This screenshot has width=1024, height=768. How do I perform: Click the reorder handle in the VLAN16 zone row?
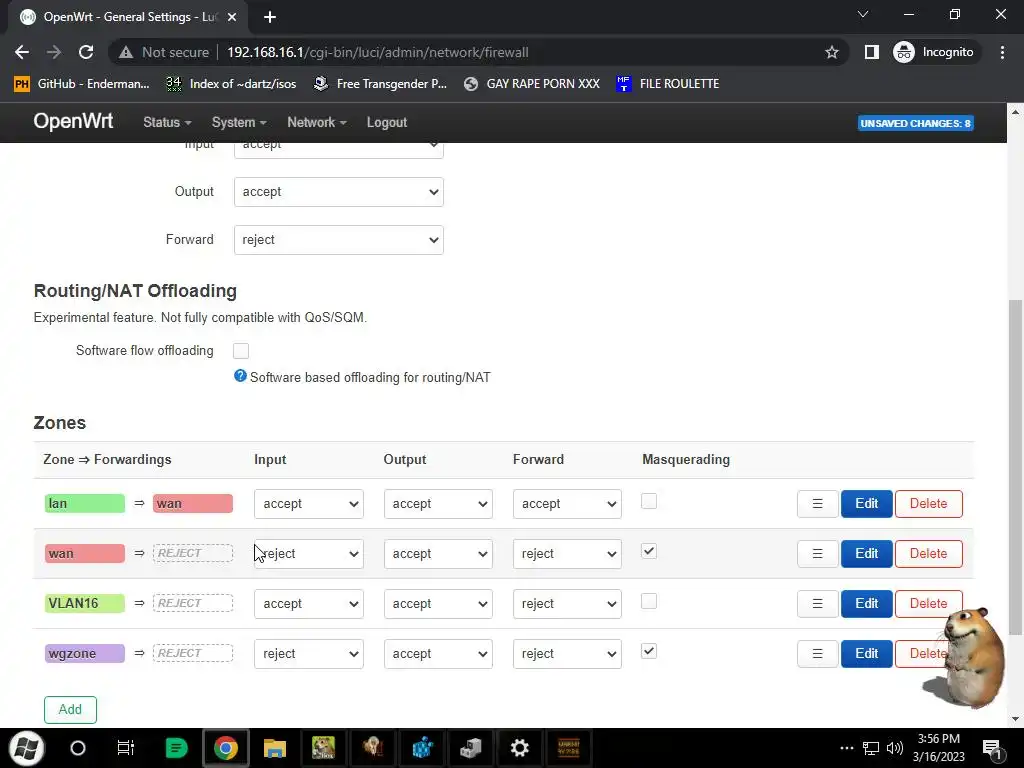[x=817, y=603]
